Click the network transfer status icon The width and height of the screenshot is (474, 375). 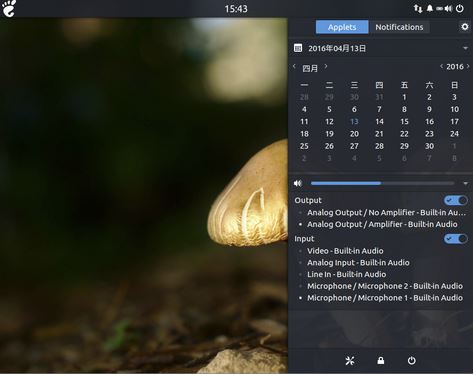[418, 9]
